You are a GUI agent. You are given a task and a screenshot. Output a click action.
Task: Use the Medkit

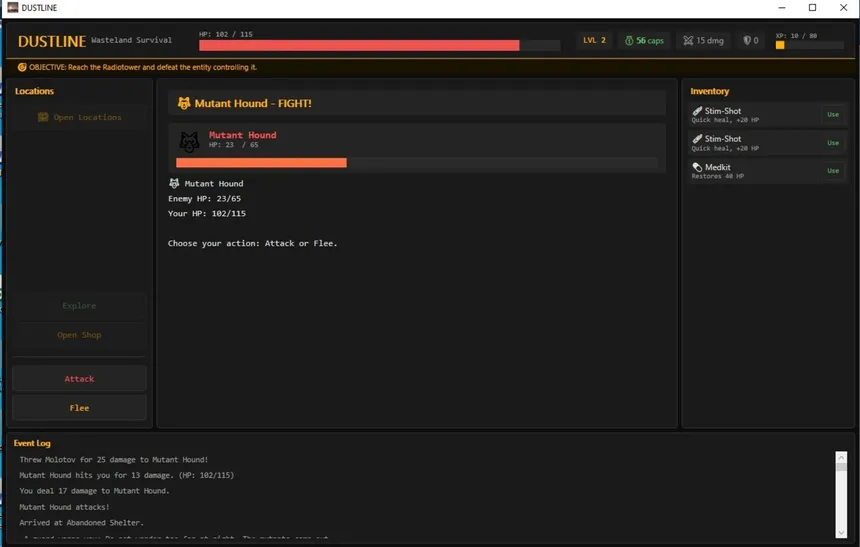point(832,171)
